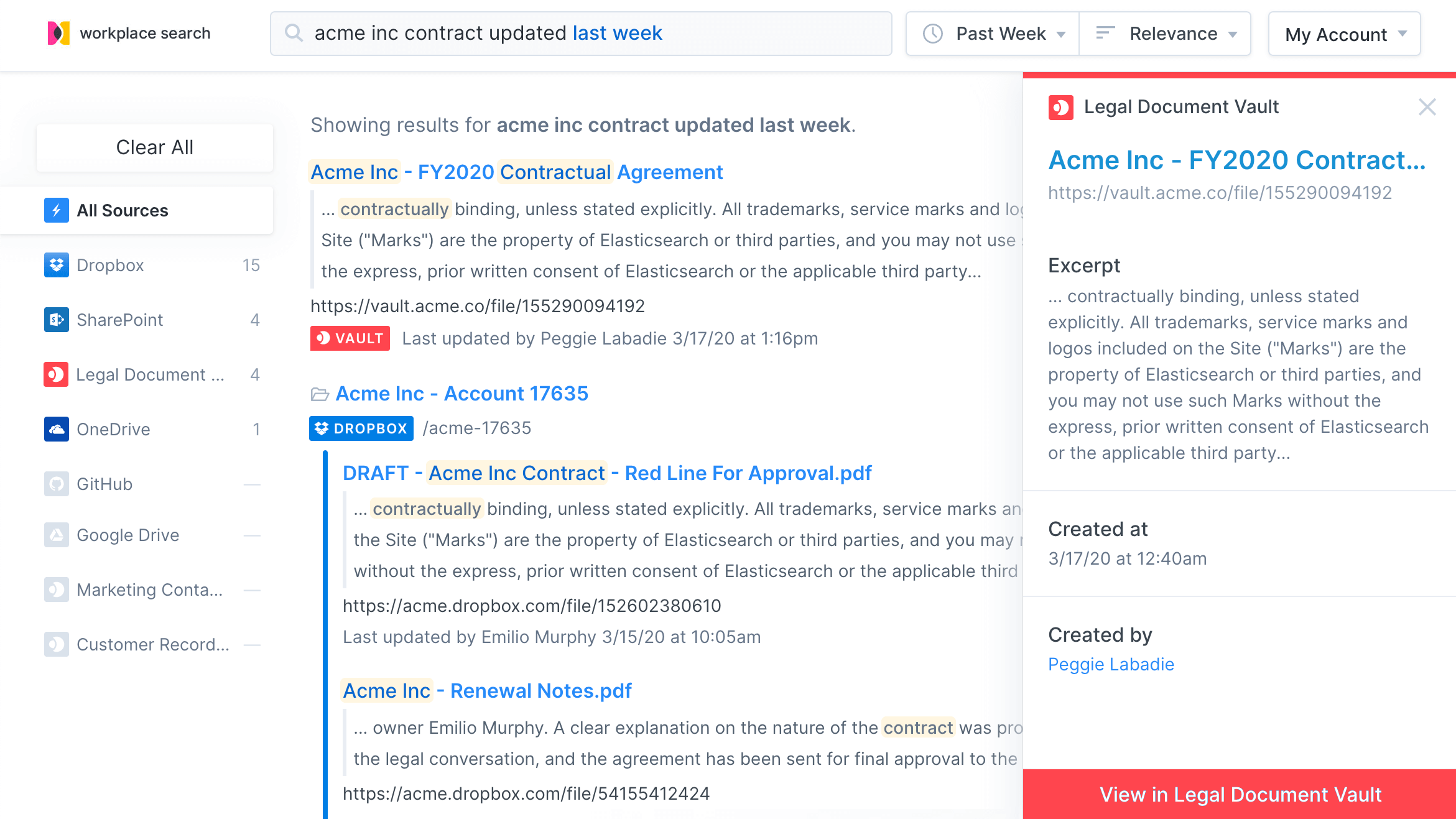
Task: Click the GitHub source filter icon
Action: [56, 483]
